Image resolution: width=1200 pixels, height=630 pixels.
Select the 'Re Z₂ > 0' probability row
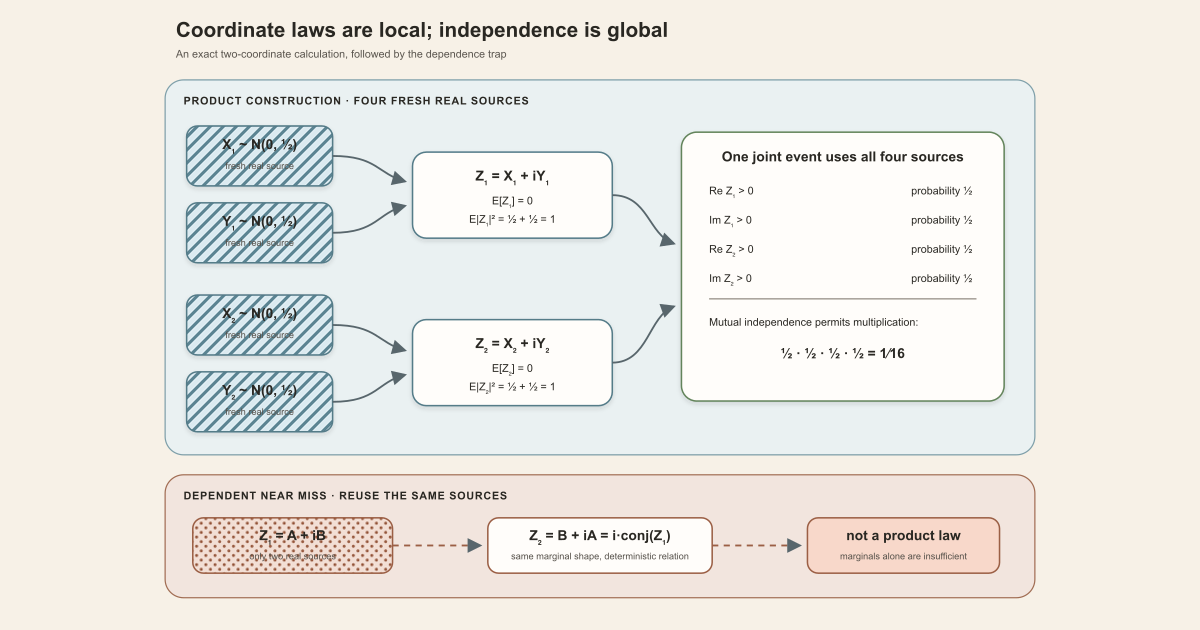pos(842,249)
